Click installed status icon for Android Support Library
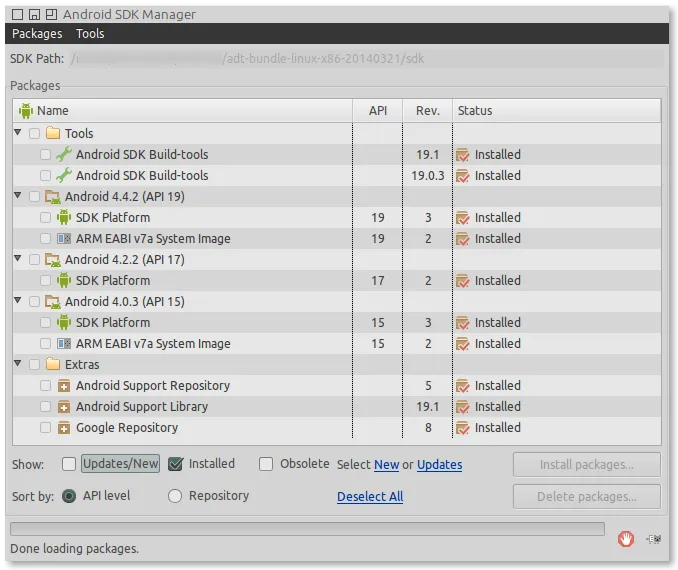 462,407
